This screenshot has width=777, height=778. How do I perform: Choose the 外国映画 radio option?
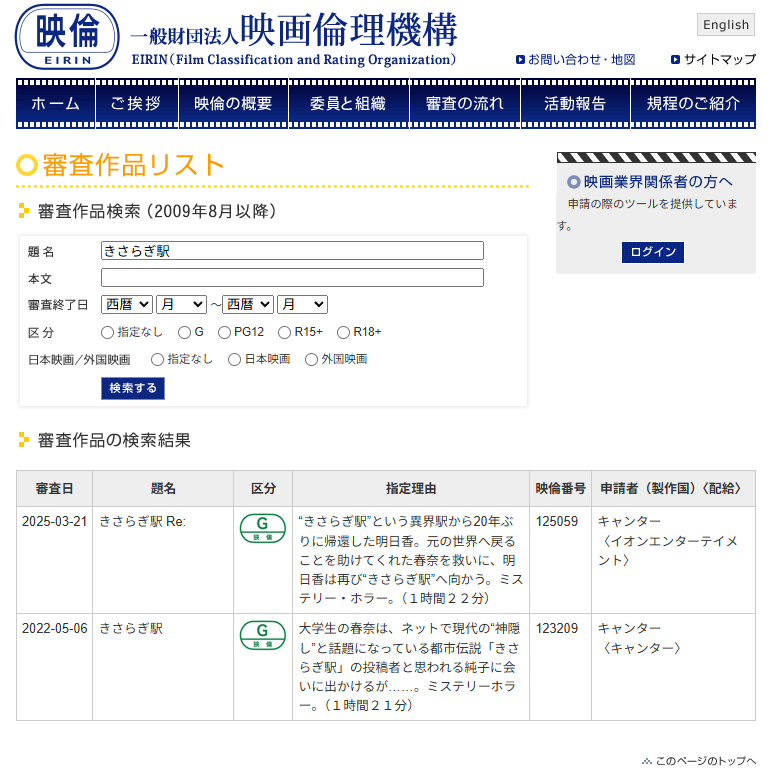tap(311, 360)
